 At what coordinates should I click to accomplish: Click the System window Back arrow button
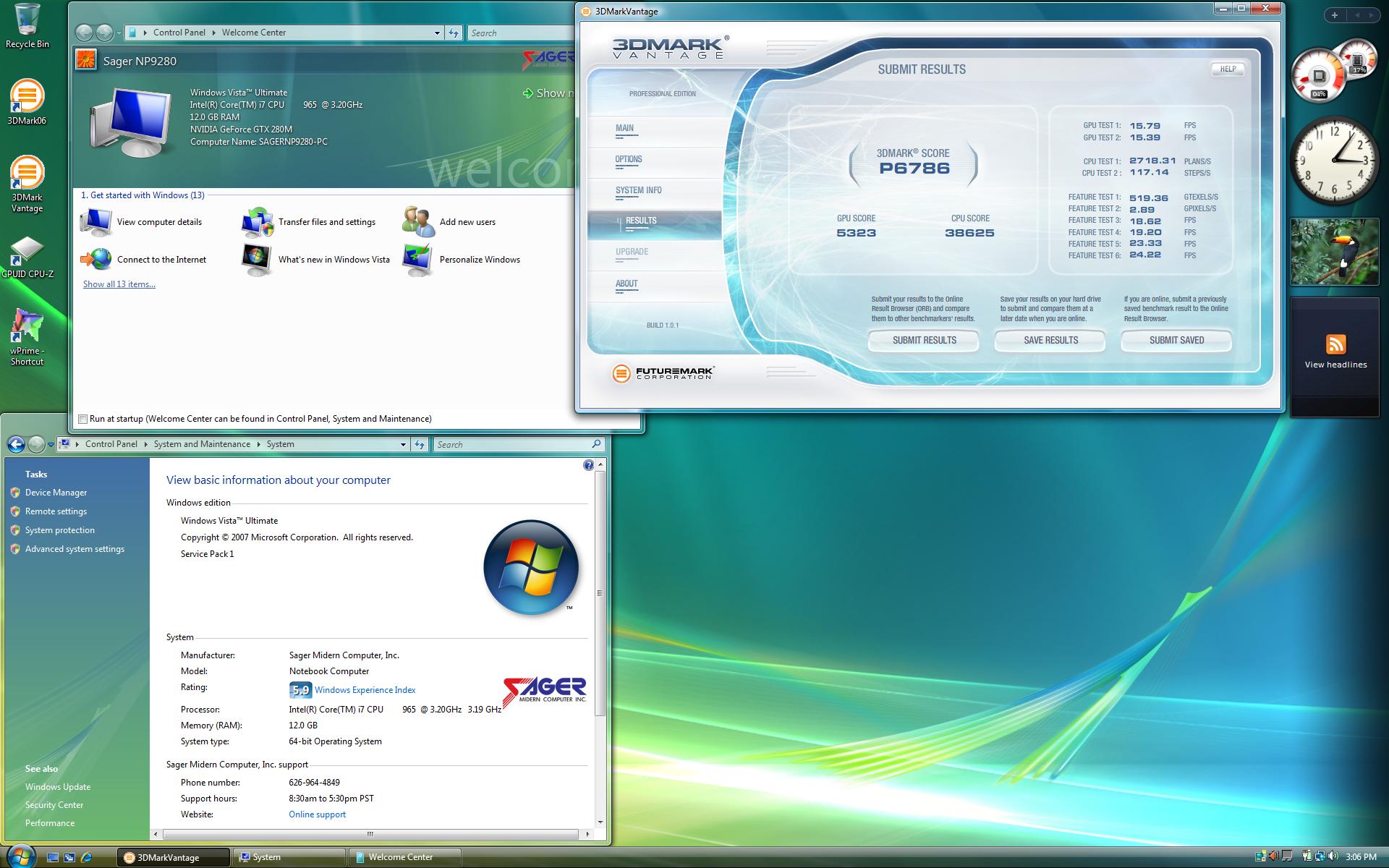point(16,444)
